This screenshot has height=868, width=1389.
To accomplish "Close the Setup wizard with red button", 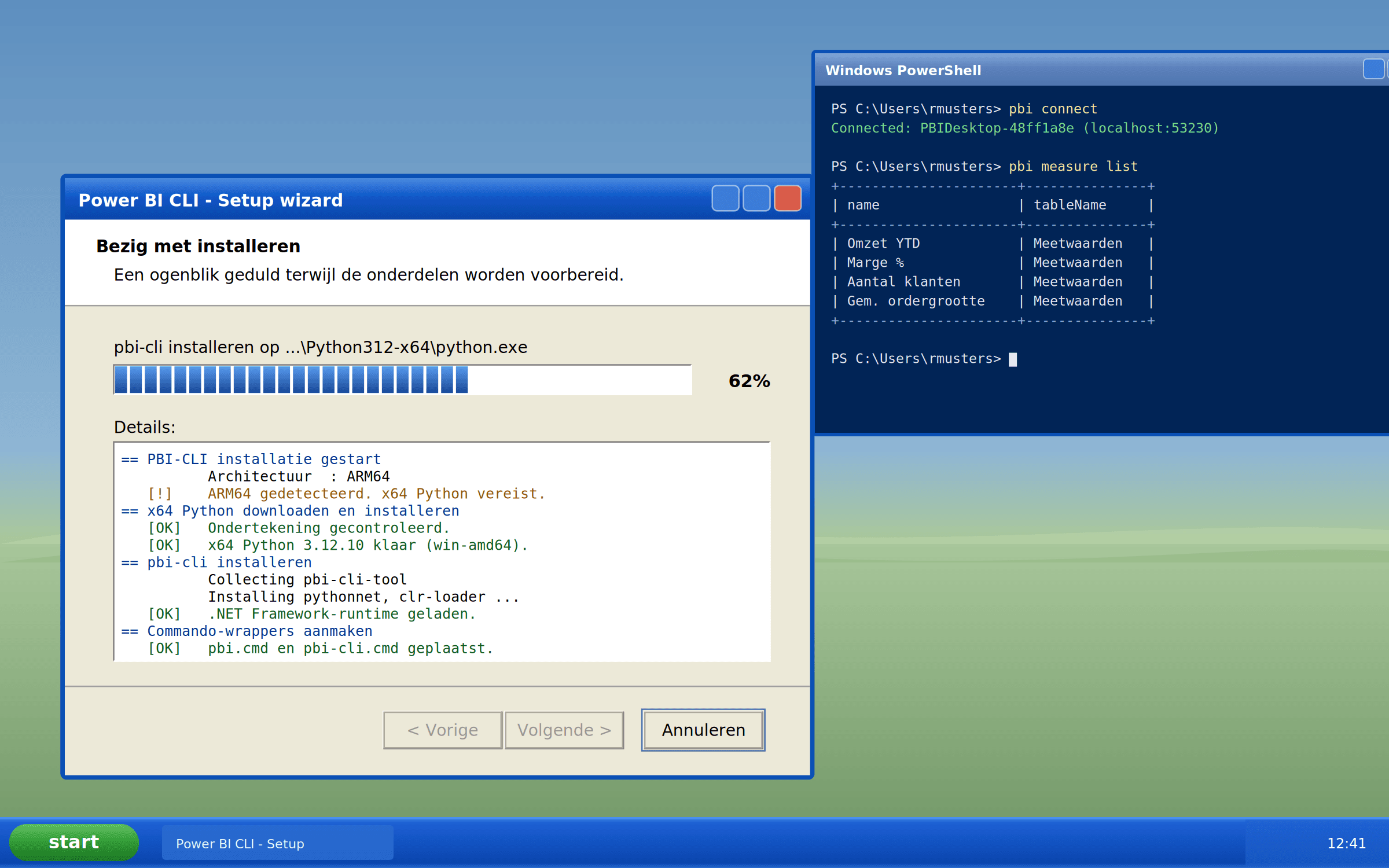I will (x=788, y=198).
